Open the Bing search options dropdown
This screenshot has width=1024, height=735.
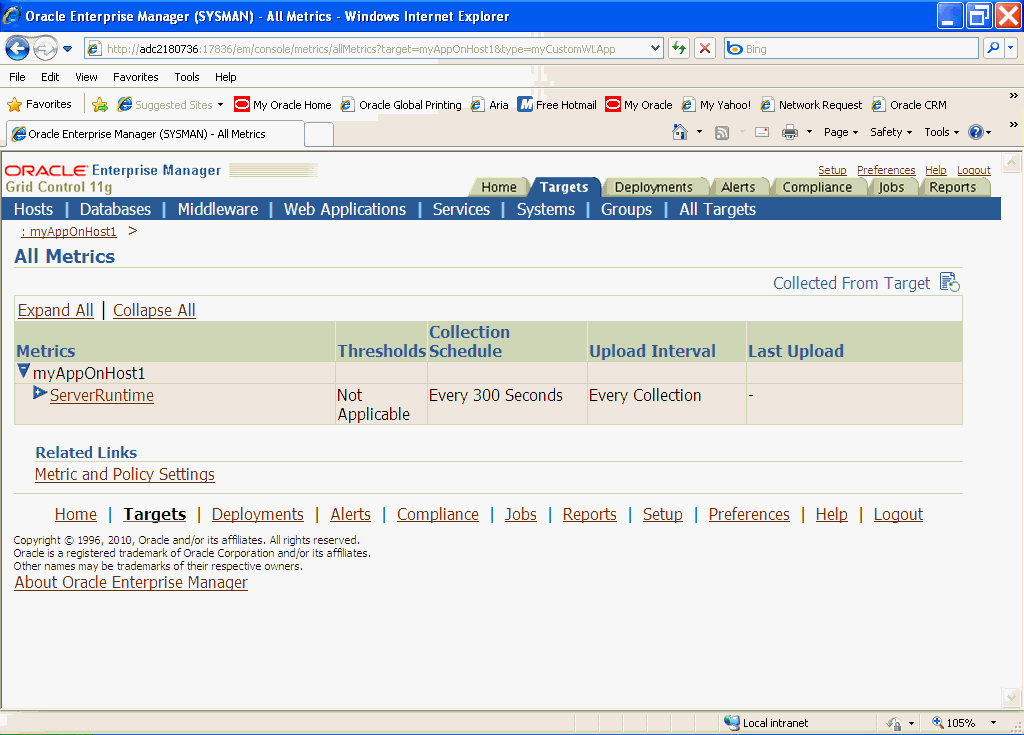point(1010,48)
